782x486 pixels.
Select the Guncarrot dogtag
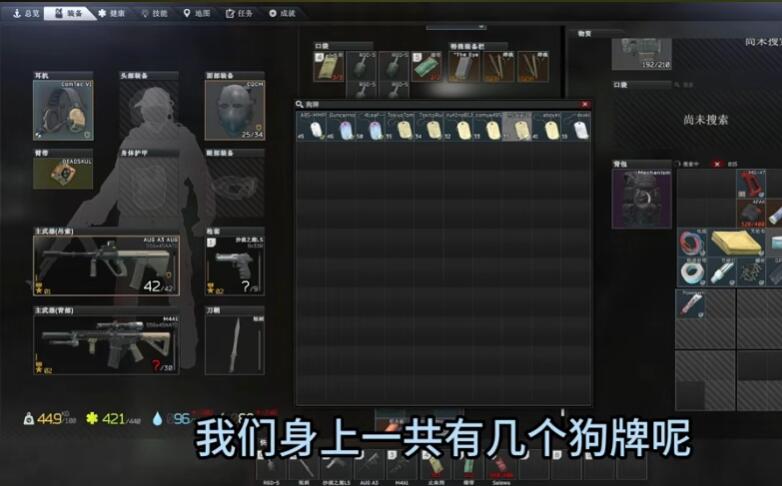point(341,126)
